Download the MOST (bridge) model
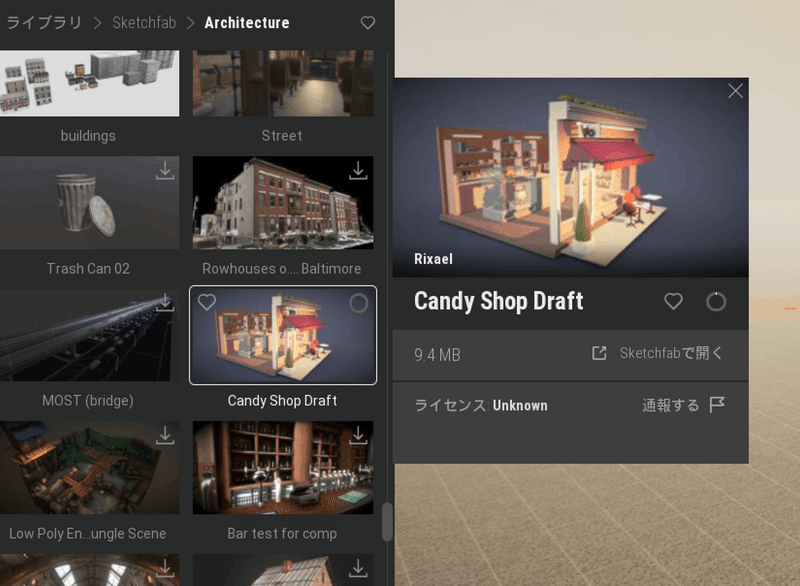The image size is (800, 586). (165, 302)
